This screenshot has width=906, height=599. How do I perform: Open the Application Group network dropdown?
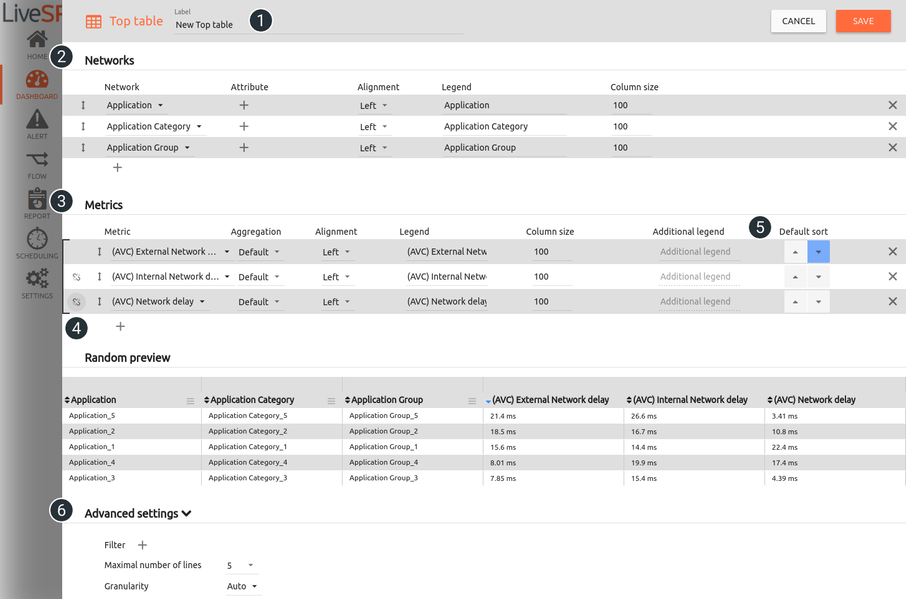148,147
